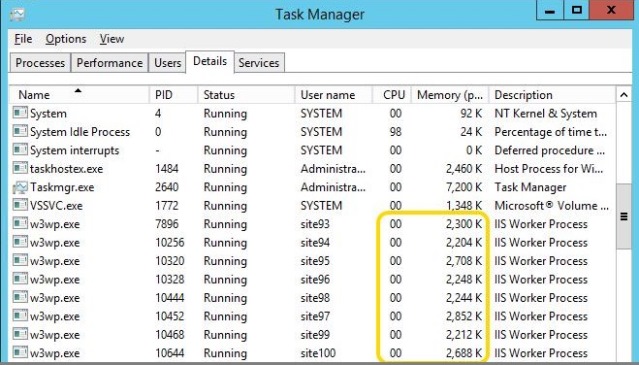639x365 pixels.
Task: Click the site100 user name cell
Action: (318, 353)
